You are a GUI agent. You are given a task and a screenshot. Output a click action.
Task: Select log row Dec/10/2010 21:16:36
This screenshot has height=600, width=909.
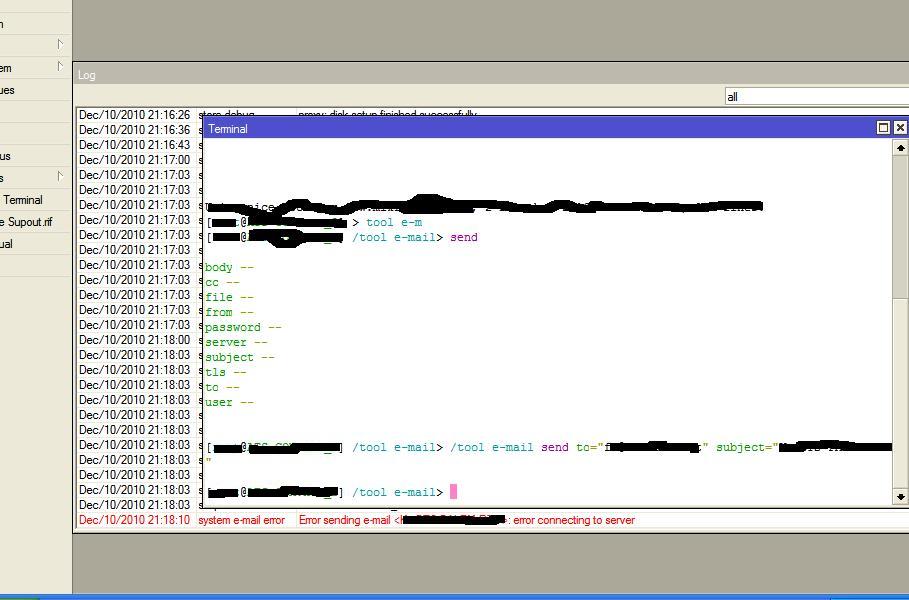[134, 130]
